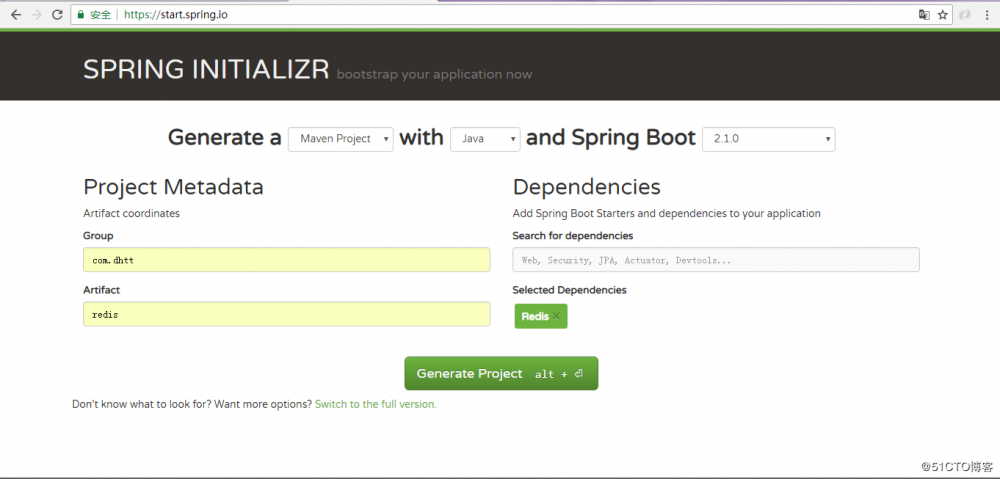
Task: Click the Project Metadata heading
Action: tap(173, 187)
